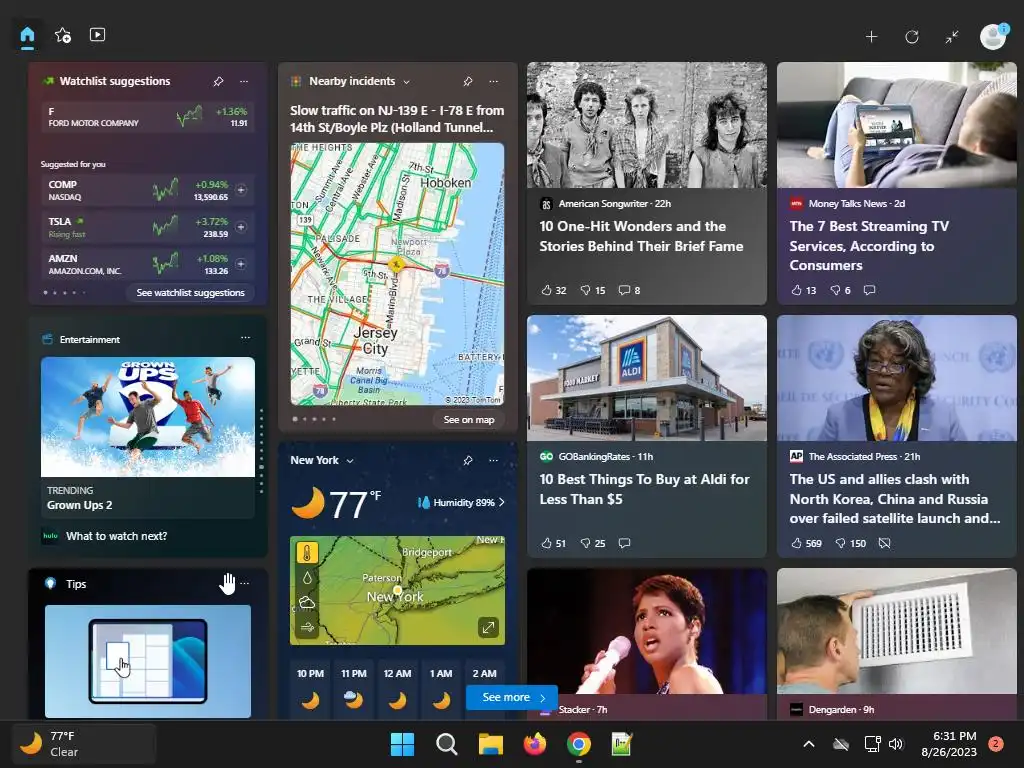
Task: Open more options for the Tips widget
Action: coord(244,583)
